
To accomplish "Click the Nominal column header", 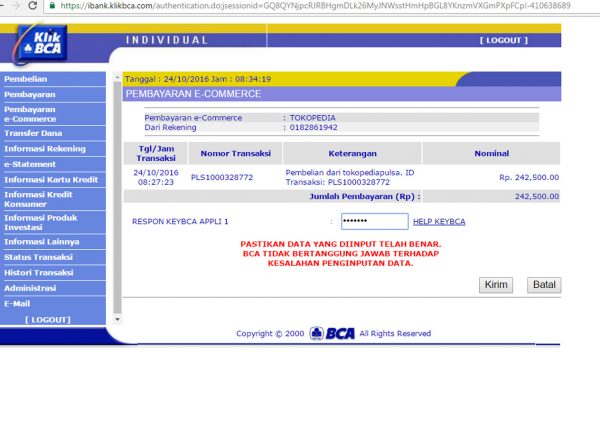I will point(491,153).
